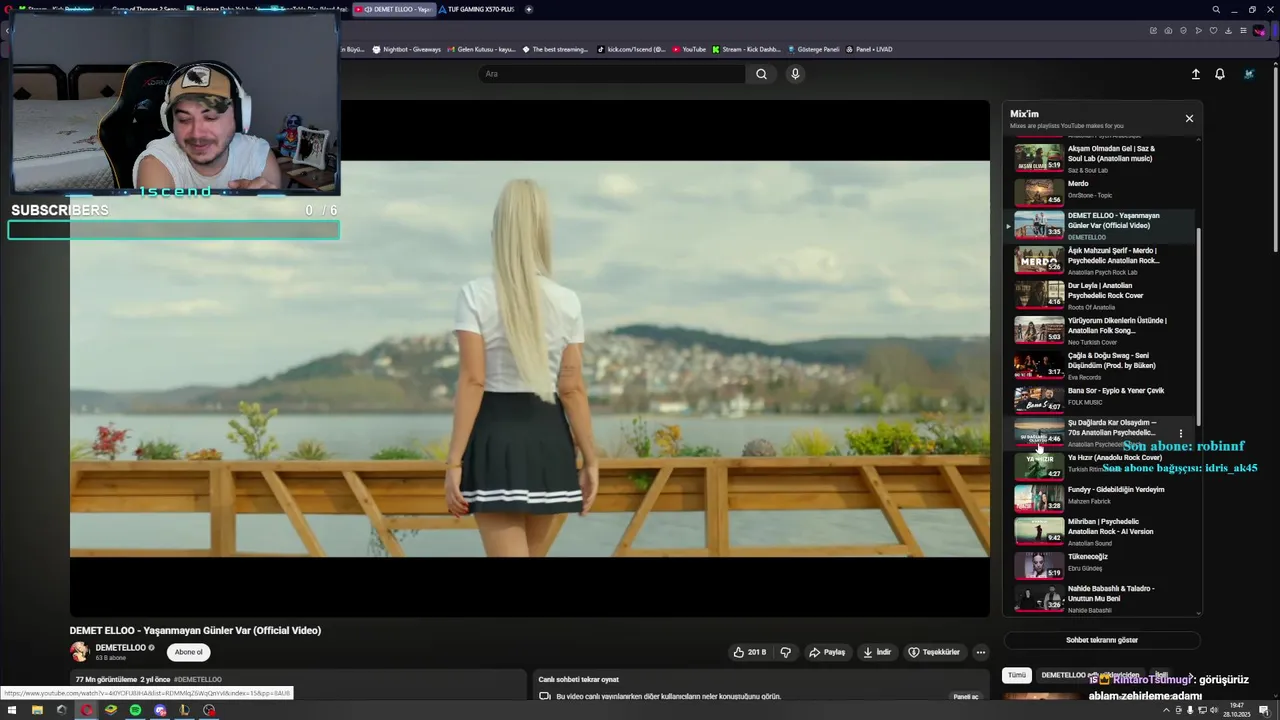Open more actions three-dot menu under video
Viewport: 1280px width, 720px height.
pyautogui.click(x=981, y=652)
